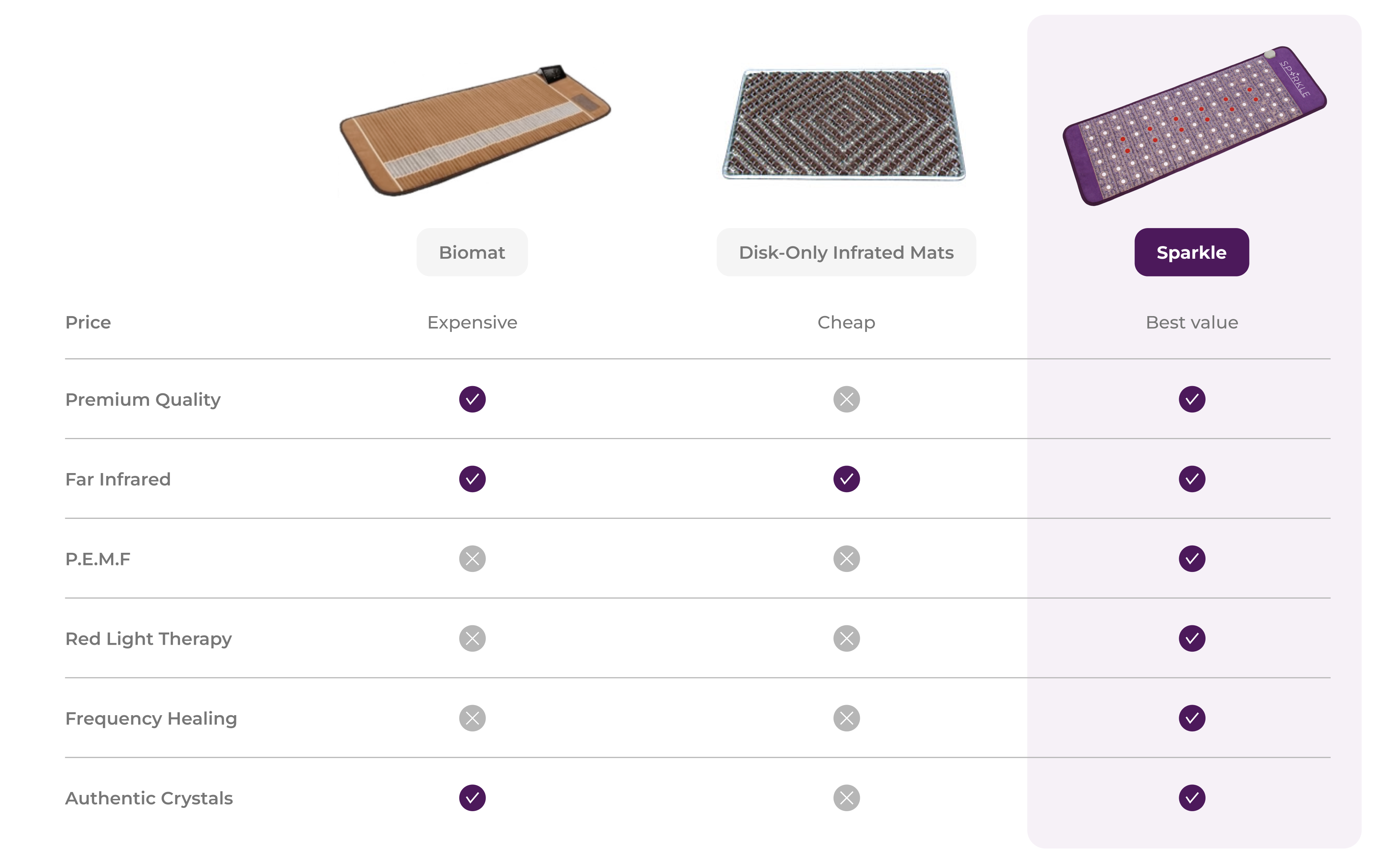The image size is (1400, 866).
Task: Open the purple Sparkle mat image
Action: point(1194,126)
